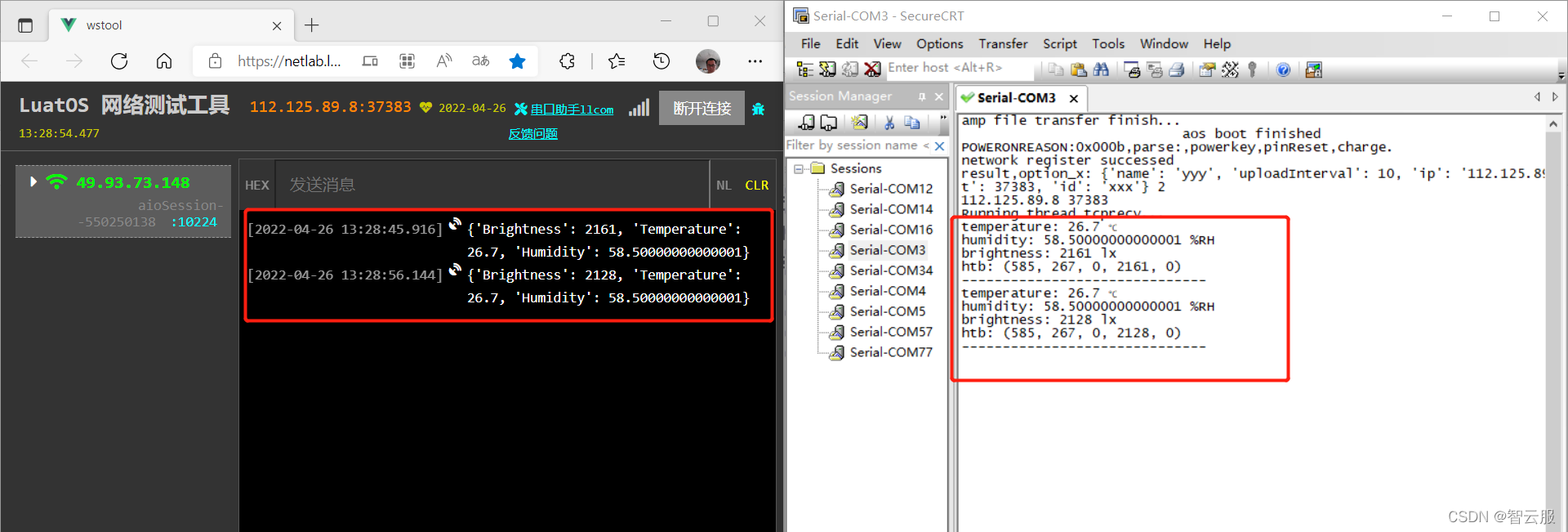Click the Print Selection icon in SecureCRT toolbar
Screen dimensions: 1568x532
pos(1155,69)
